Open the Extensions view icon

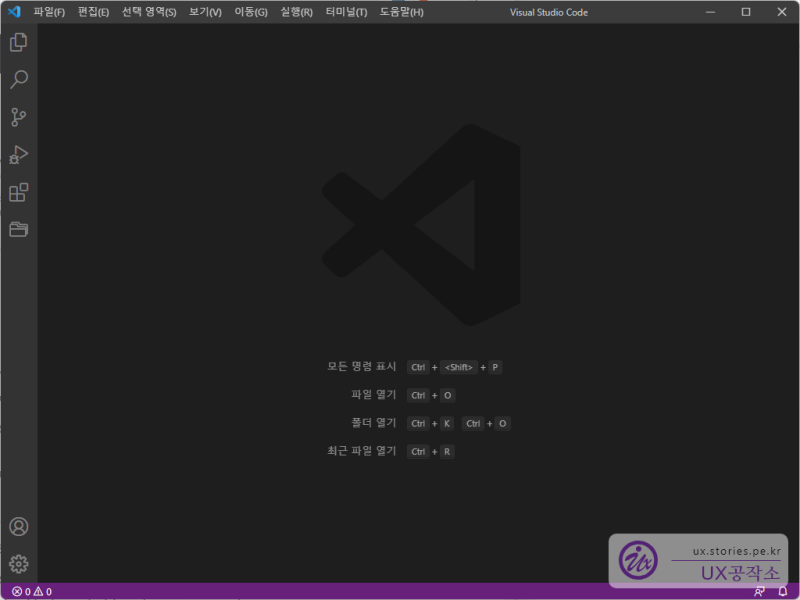(18, 192)
